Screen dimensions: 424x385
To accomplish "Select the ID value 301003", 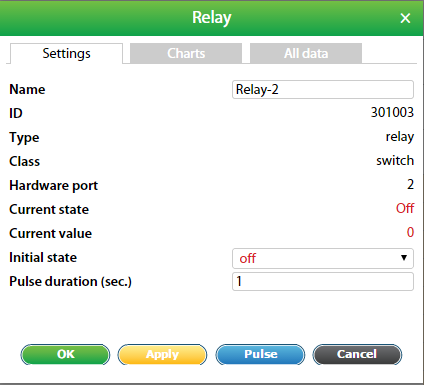I will [392, 112].
